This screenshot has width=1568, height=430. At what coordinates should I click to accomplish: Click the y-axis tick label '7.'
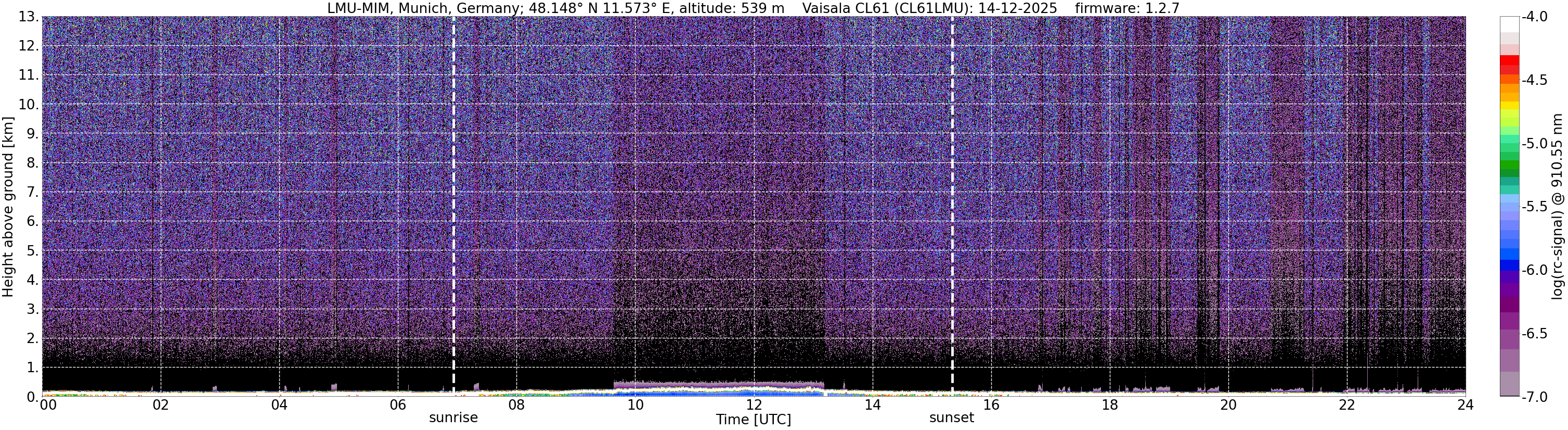point(32,193)
